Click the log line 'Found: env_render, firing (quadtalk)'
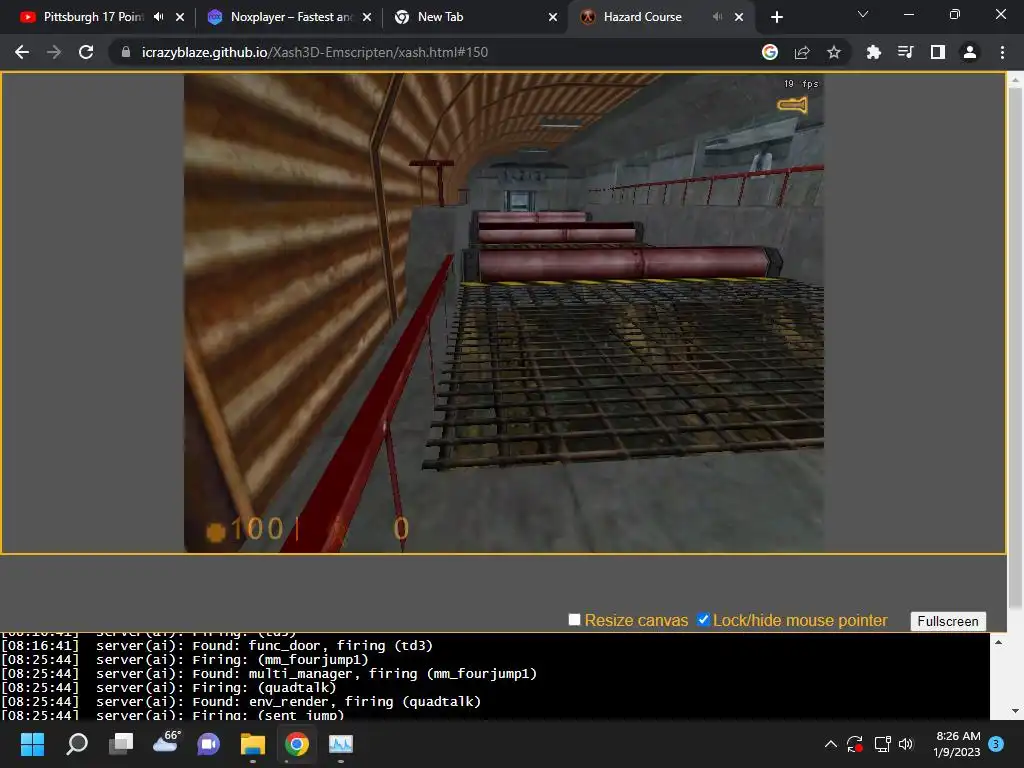The width and height of the screenshot is (1024, 768). click(x=336, y=702)
